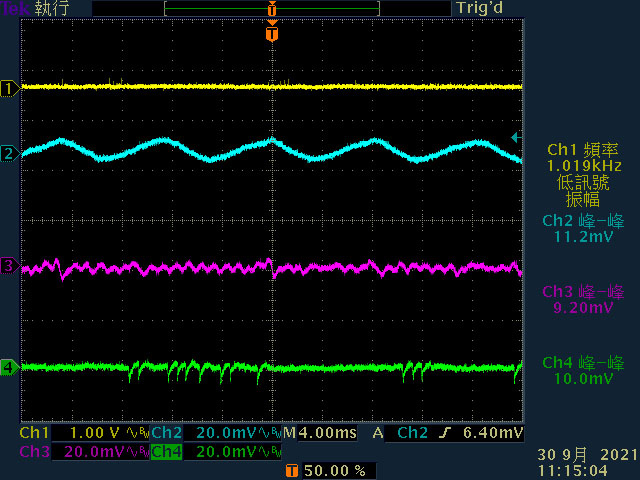The image size is (640, 480).
Task: Click the channel 1 ground marker
Action: pos(10,88)
